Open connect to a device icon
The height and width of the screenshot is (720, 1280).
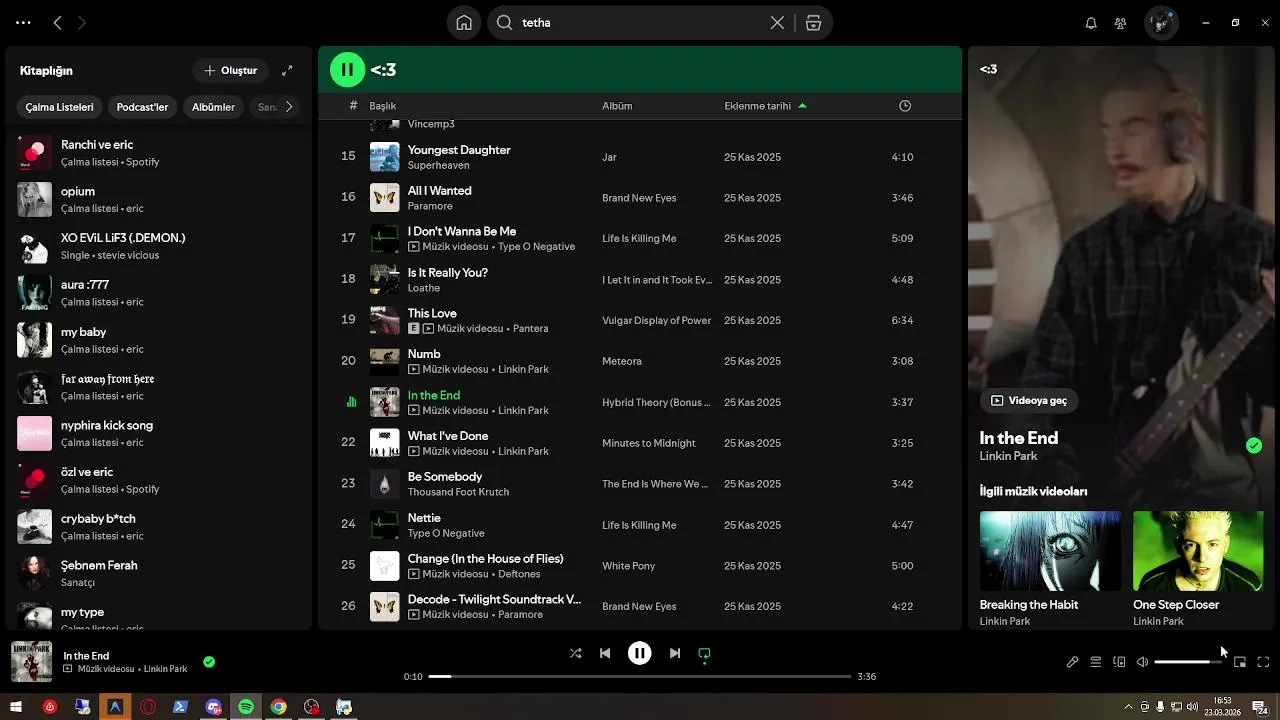[x=1119, y=662]
